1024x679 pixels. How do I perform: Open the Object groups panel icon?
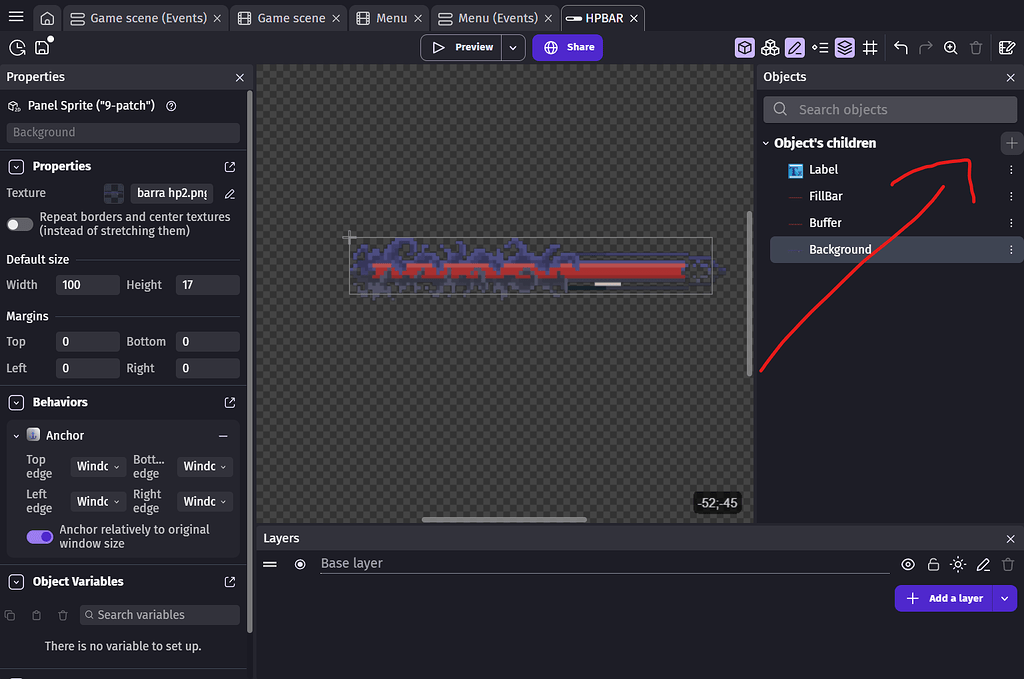[x=770, y=47]
